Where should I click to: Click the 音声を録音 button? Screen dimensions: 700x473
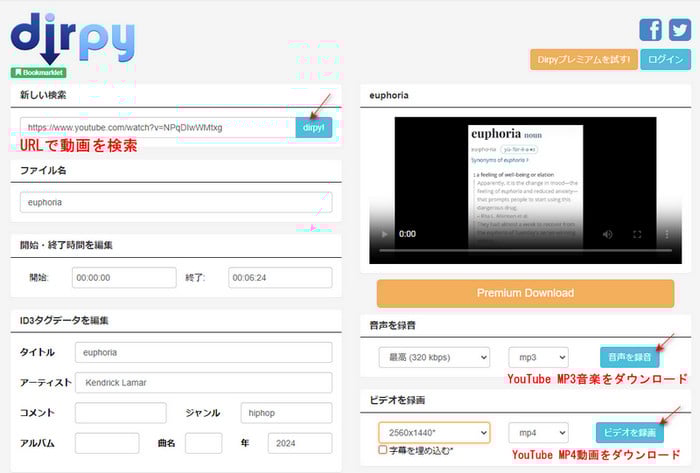click(x=629, y=357)
